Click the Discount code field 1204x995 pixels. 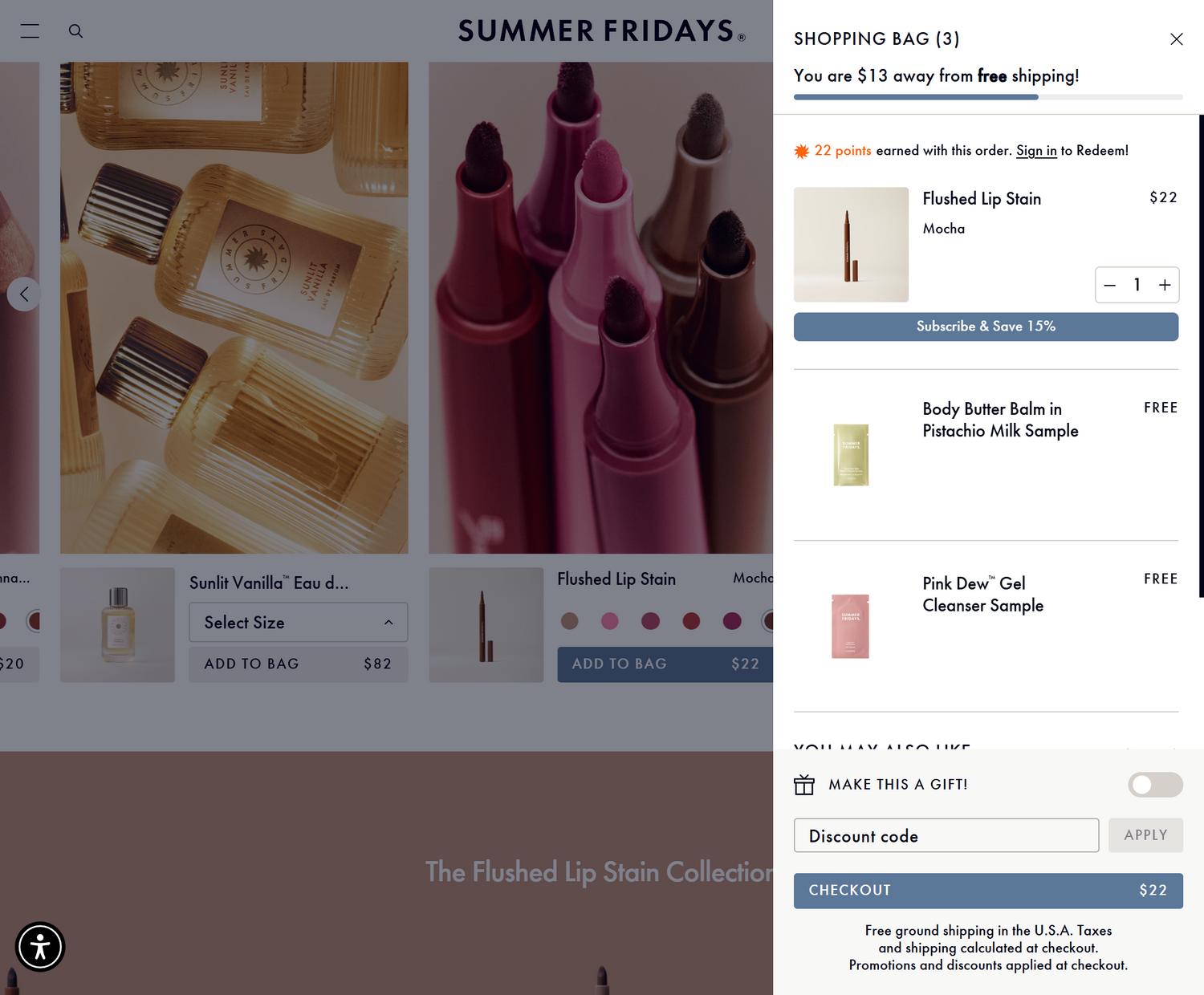[x=946, y=835]
